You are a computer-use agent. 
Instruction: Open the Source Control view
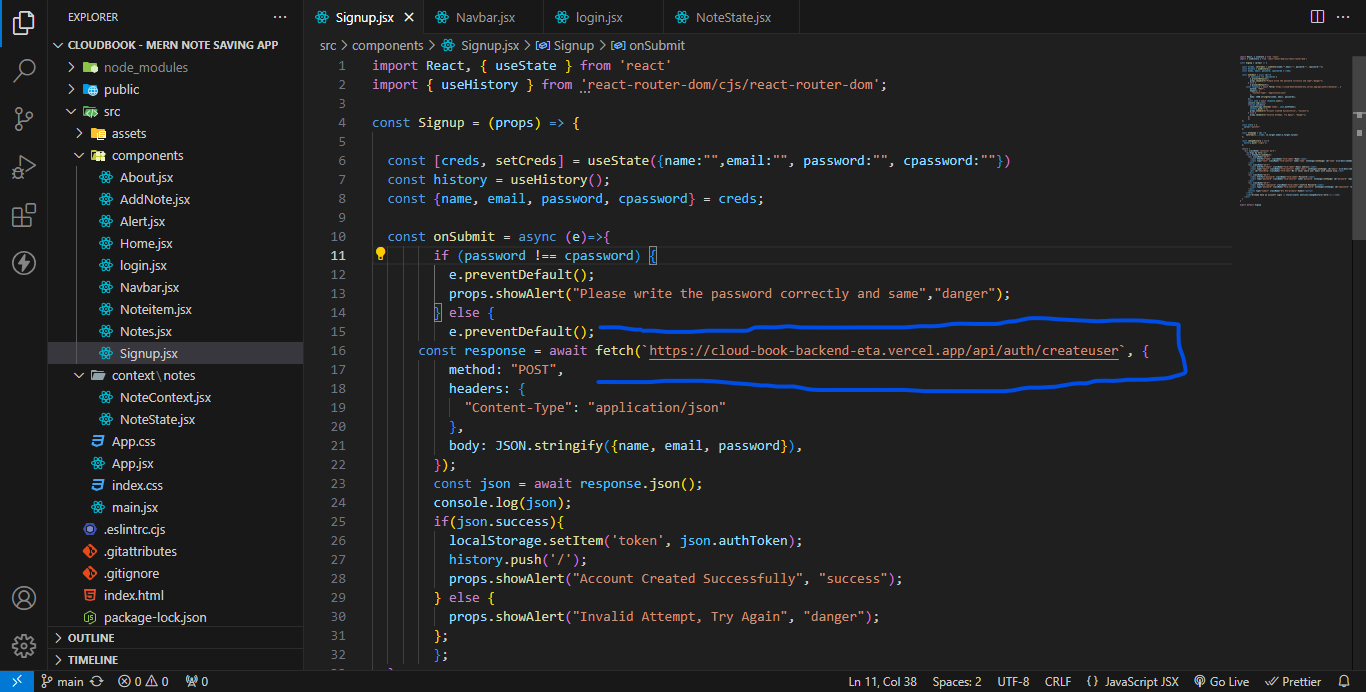[x=24, y=119]
